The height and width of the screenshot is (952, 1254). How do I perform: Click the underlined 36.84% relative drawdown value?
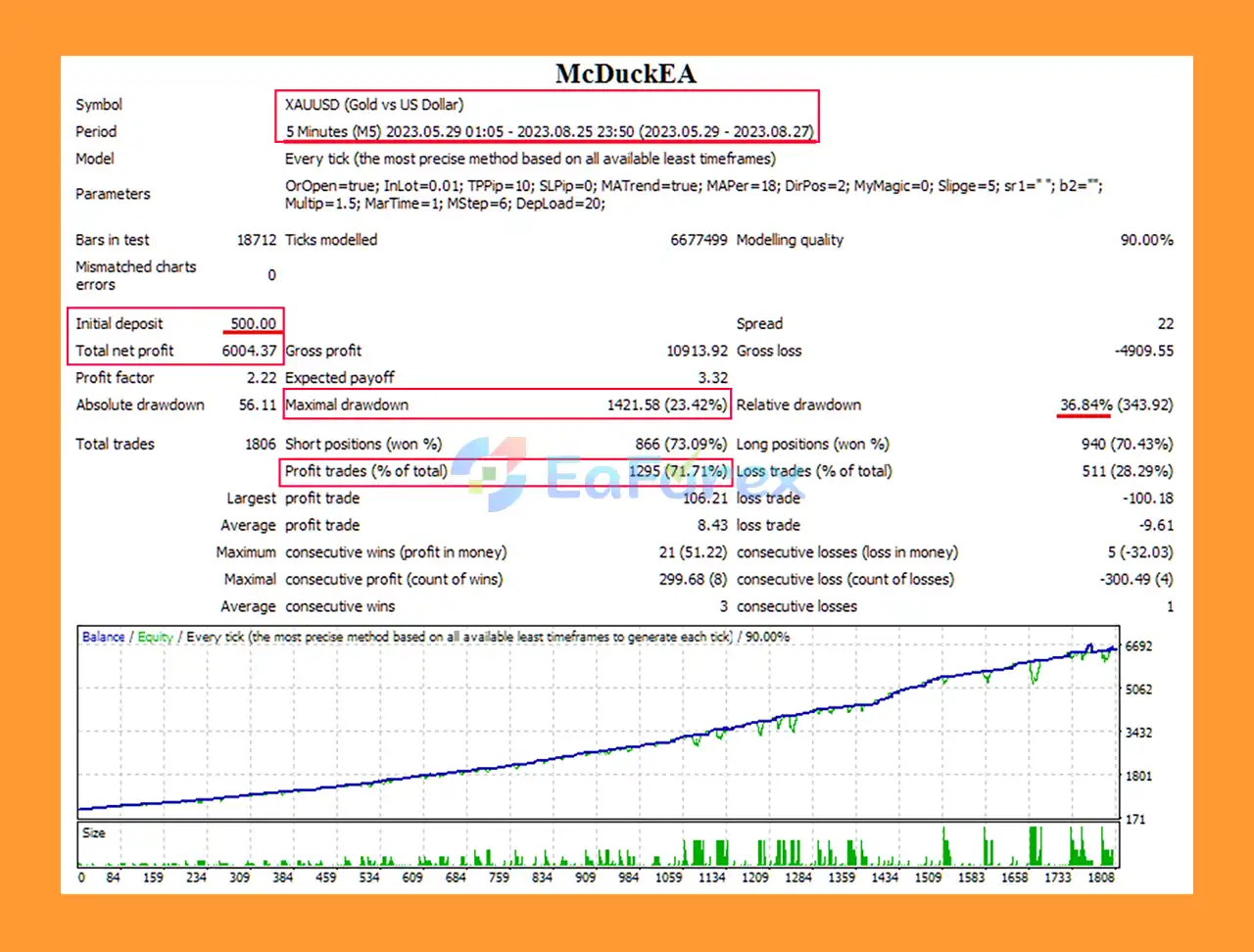click(1085, 405)
